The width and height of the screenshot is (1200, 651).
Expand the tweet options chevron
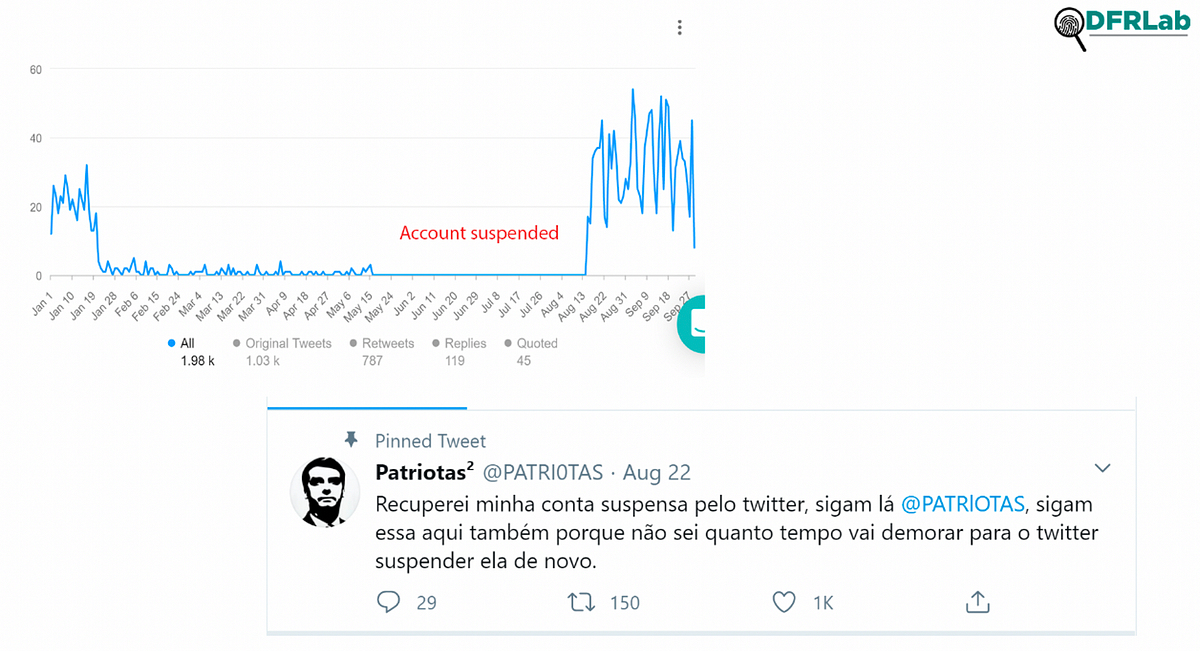1103,468
